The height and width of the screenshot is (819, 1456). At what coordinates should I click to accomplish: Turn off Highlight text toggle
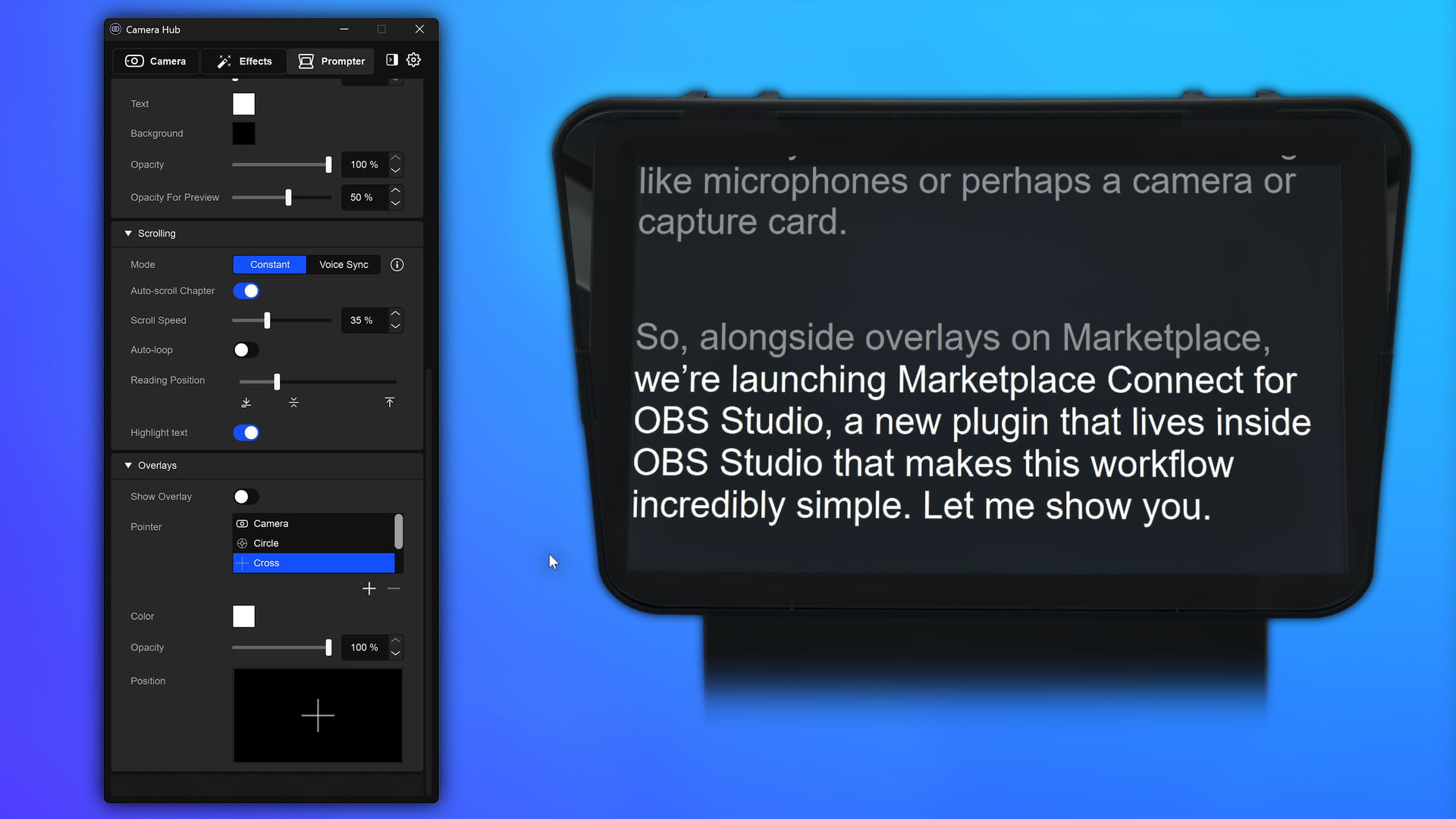pyautogui.click(x=246, y=433)
